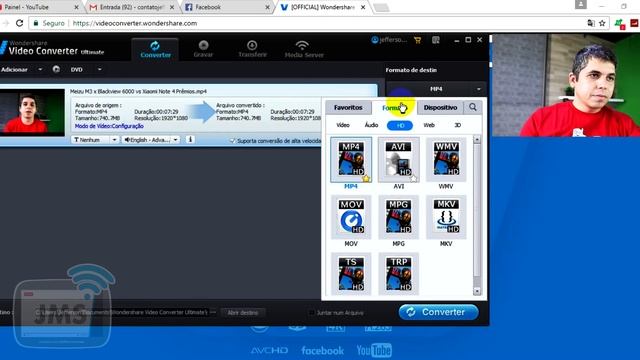Switch to the Transferir tab

point(252,49)
